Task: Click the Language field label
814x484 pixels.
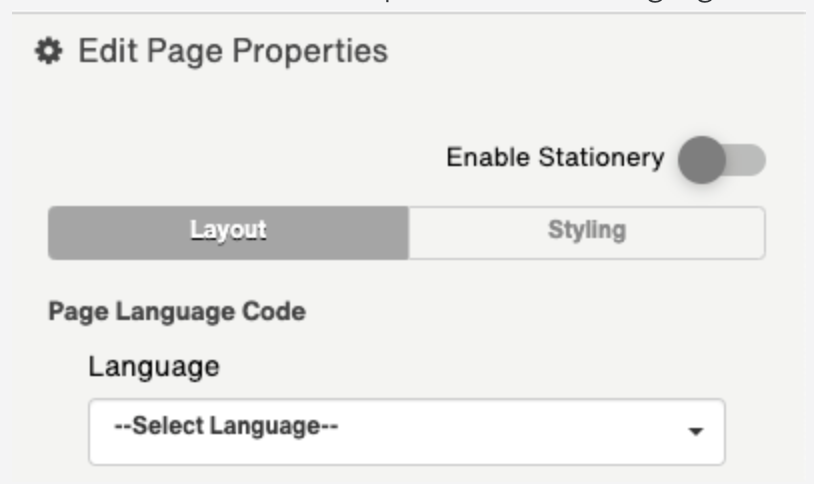Action: click(153, 366)
